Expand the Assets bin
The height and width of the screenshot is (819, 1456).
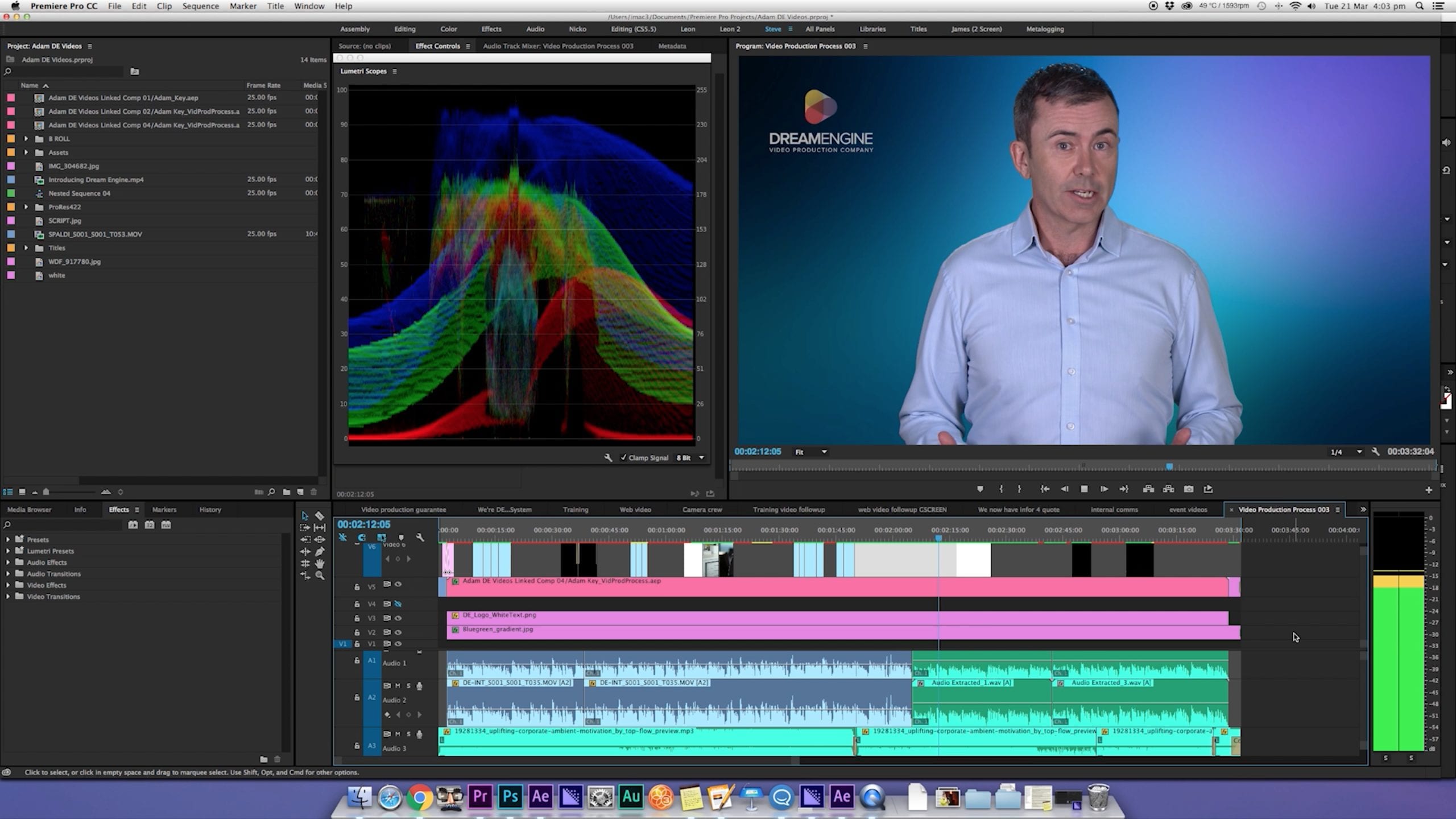tap(26, 152)
